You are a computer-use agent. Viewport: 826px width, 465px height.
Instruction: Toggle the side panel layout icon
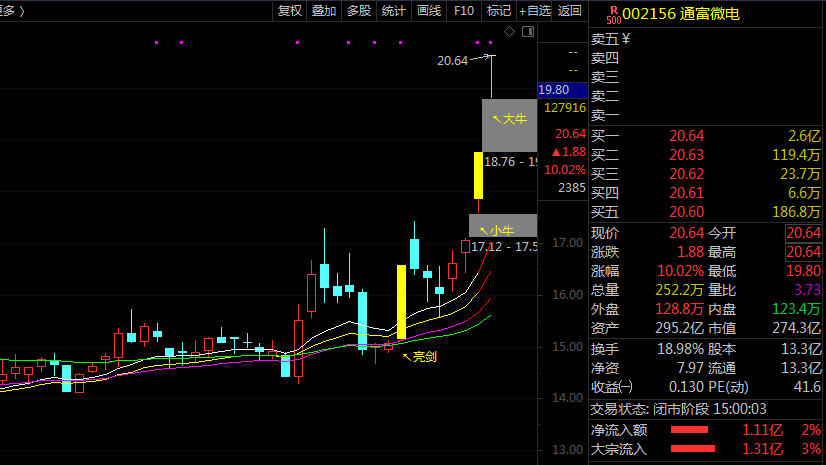tap(528, 32)
